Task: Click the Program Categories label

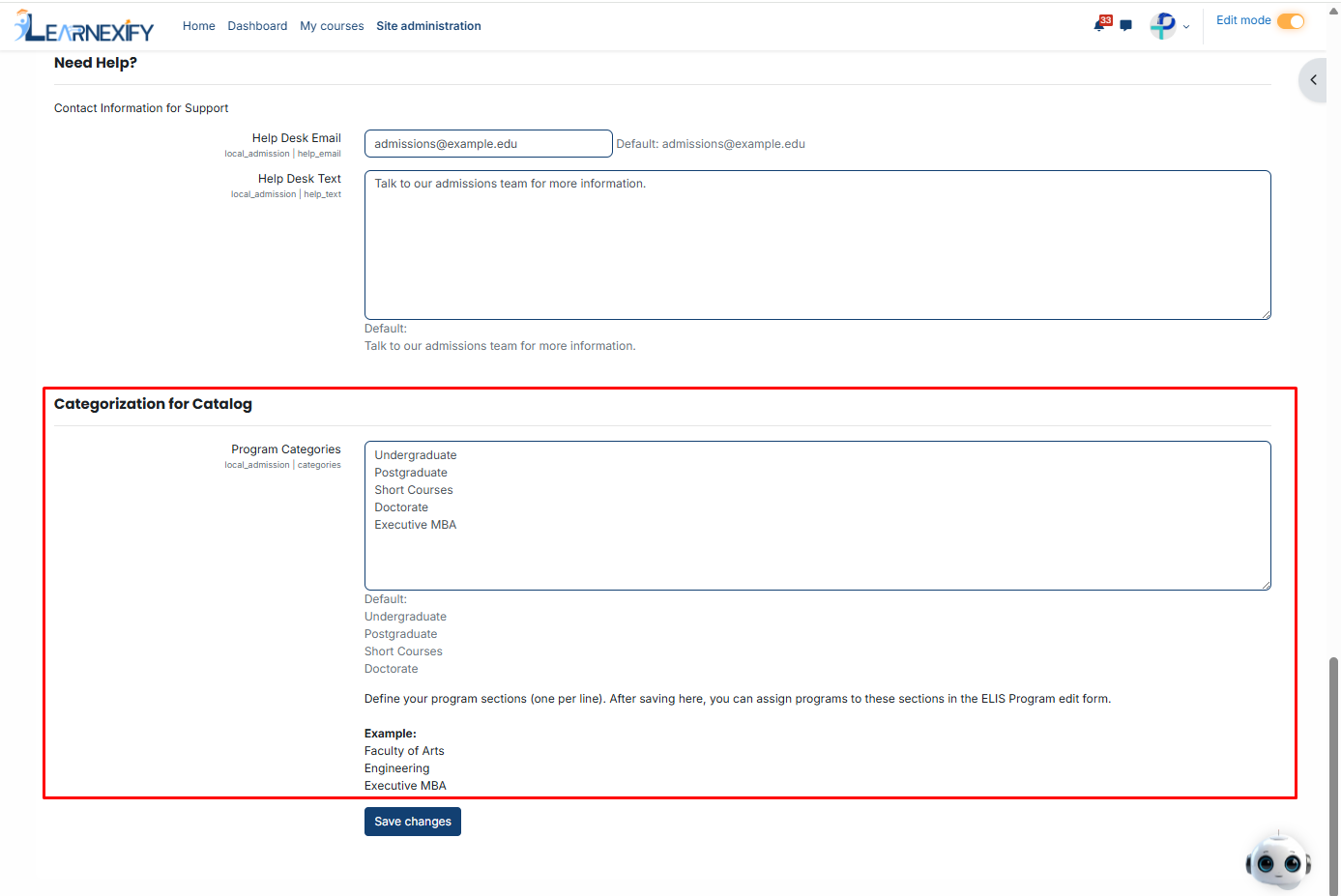Action: click(286, 449)
